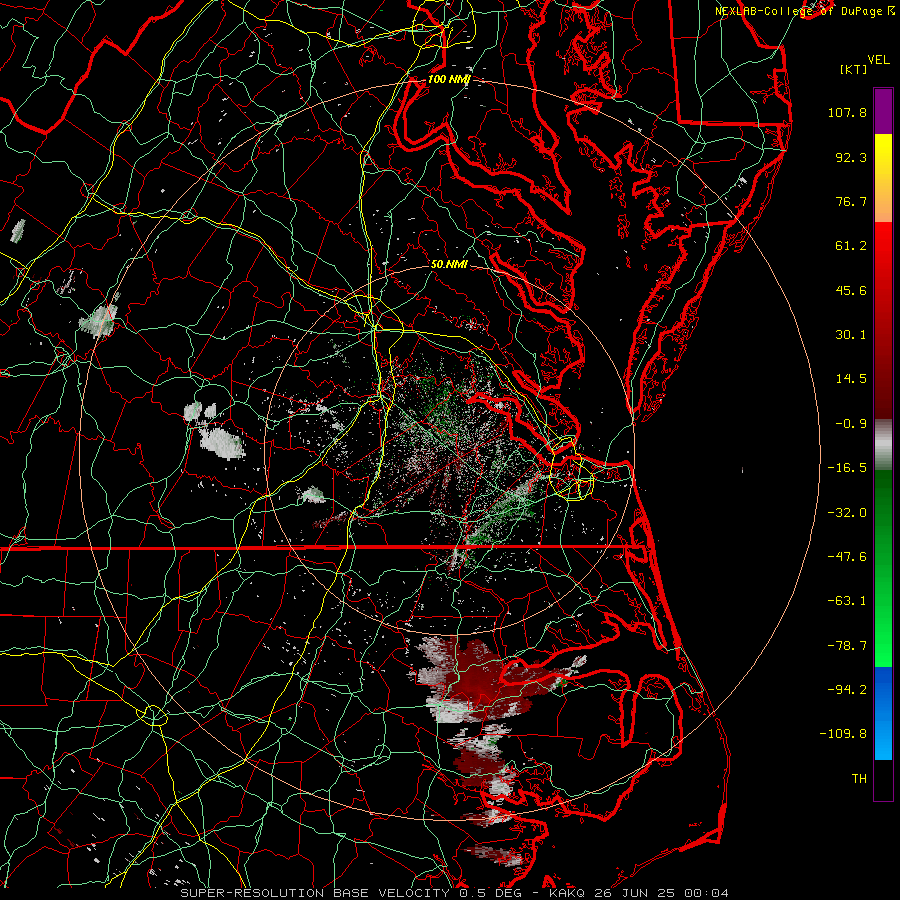Viewport: 900px width, 900px height.
Task: Click the [KT] units label
Action: [854, 69]
